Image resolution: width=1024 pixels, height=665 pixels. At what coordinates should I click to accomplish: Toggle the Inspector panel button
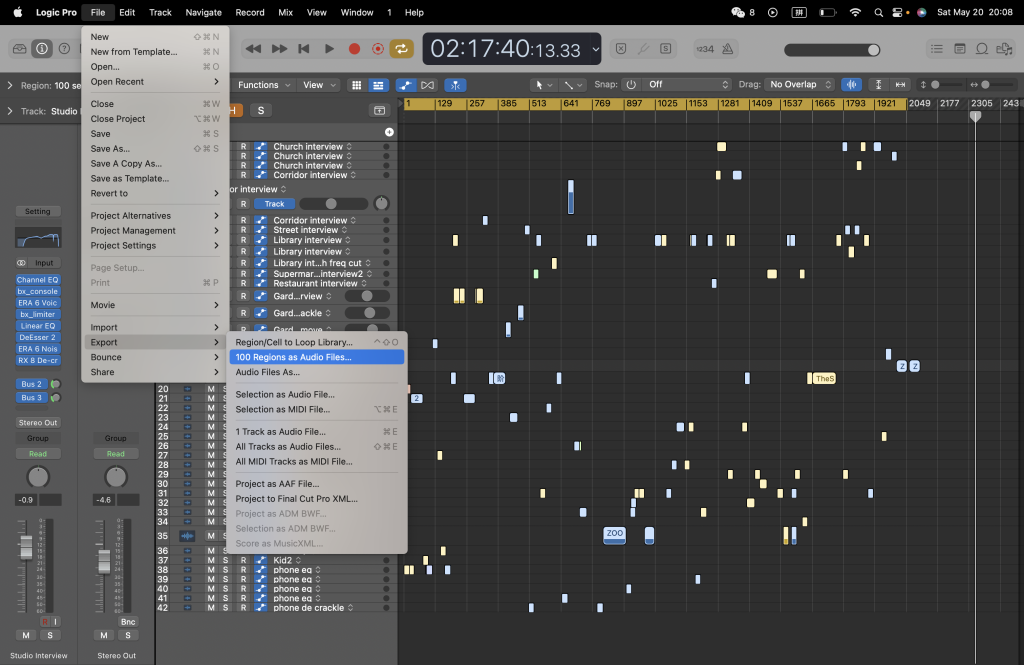coord(42,48)
